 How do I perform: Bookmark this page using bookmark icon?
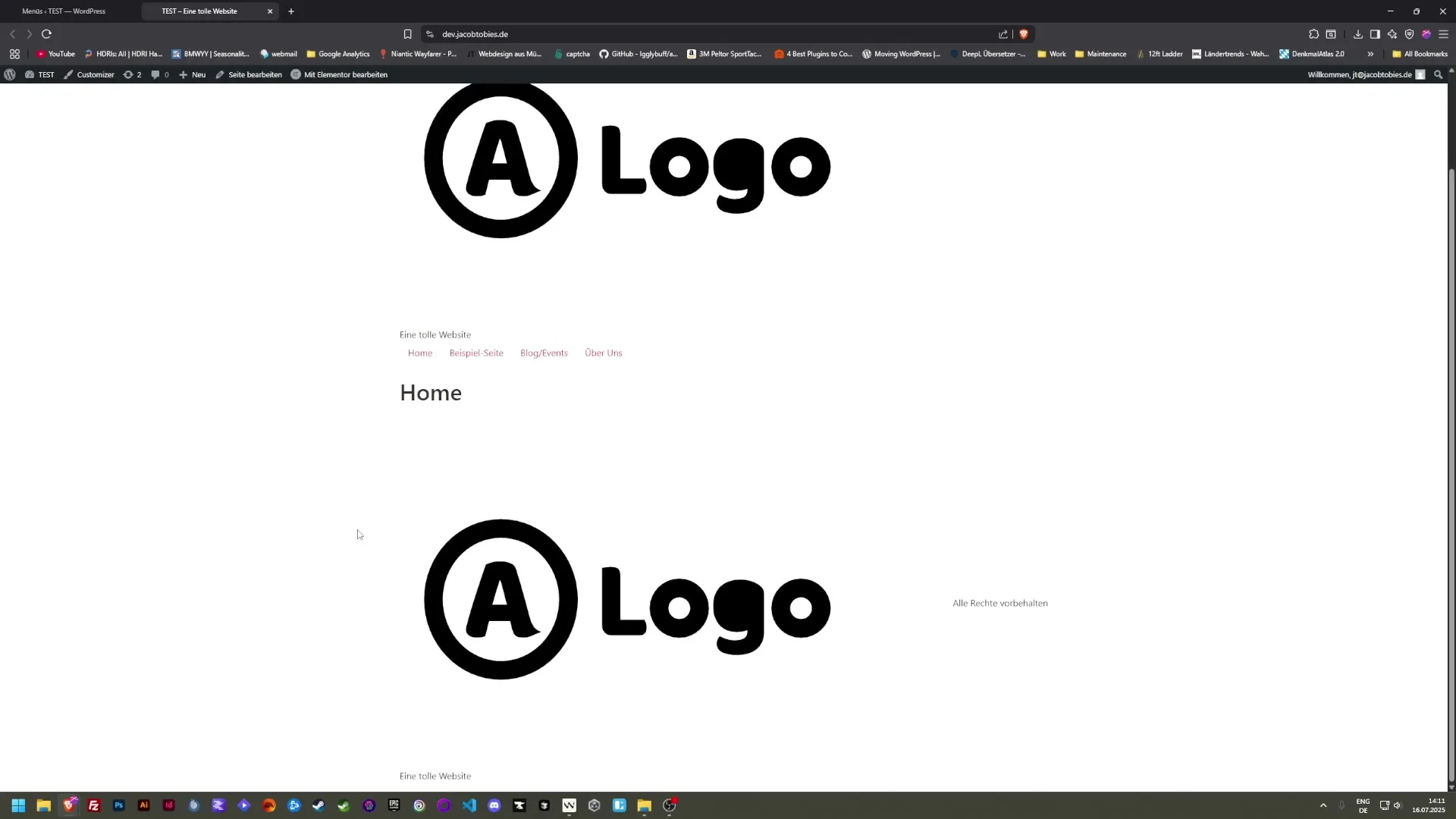pyautogui.click(x=407, y=34)
